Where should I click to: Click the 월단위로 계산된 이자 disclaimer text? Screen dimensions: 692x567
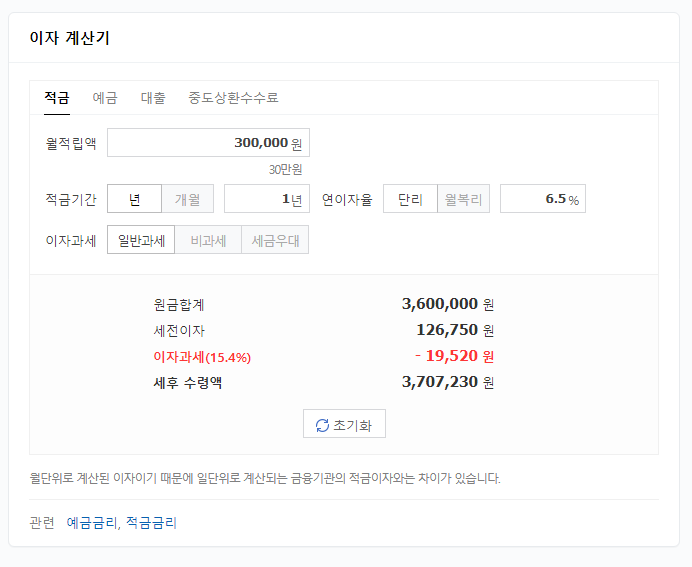coord(265,478)
